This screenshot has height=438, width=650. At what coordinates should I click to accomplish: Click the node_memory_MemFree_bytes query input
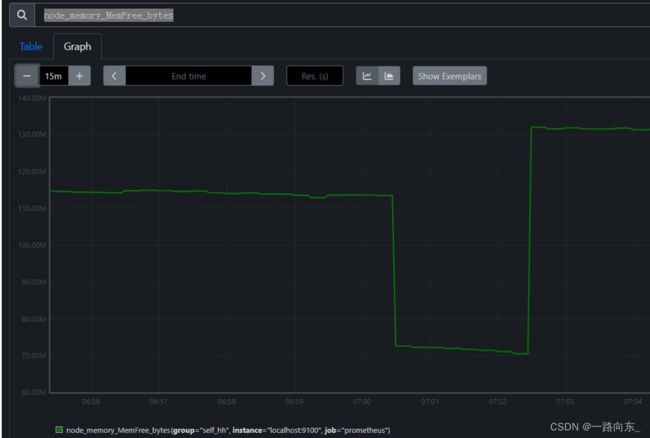tap(342, 15)
